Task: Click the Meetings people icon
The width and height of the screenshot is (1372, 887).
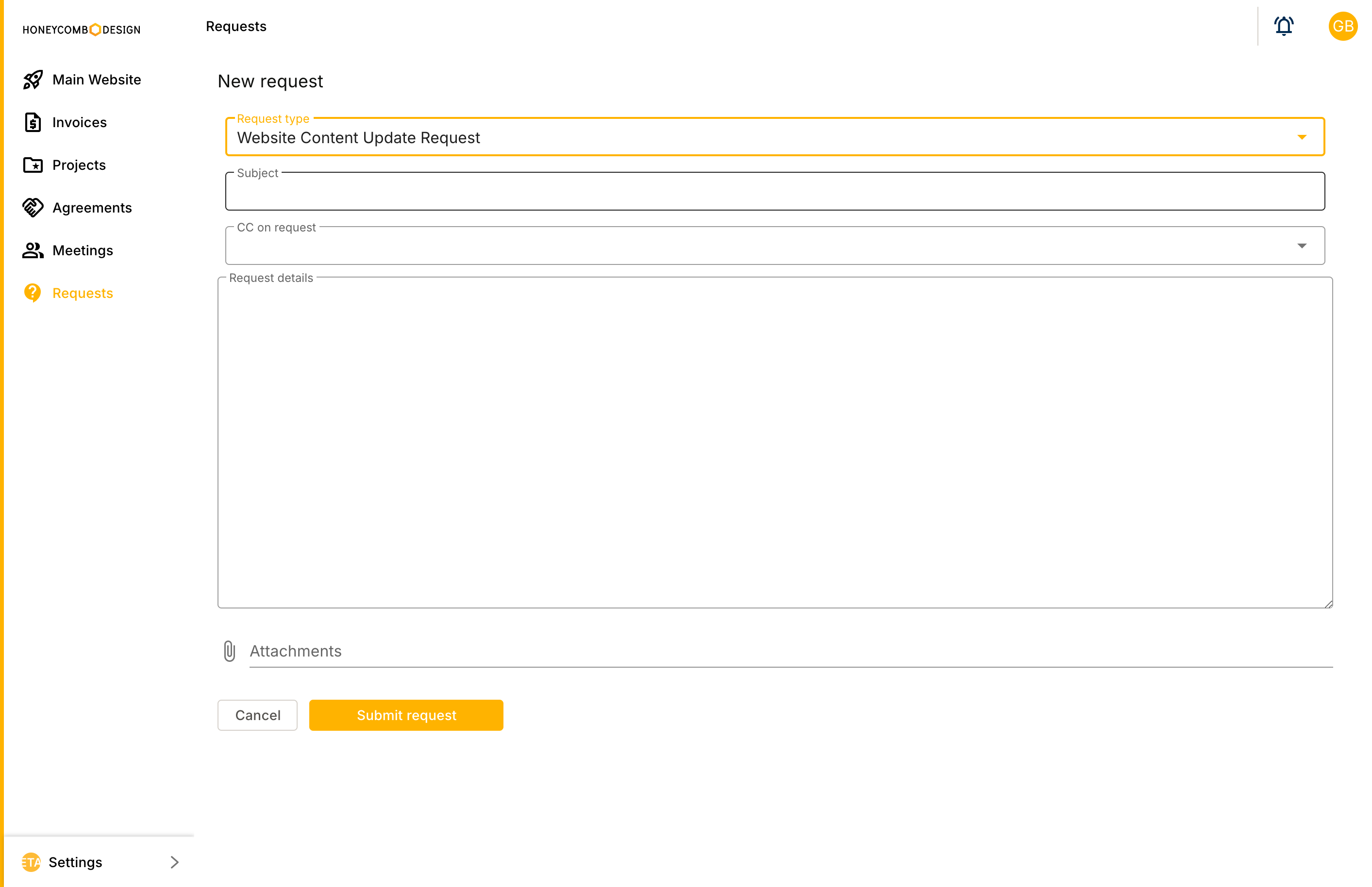Action: (33, 250)
